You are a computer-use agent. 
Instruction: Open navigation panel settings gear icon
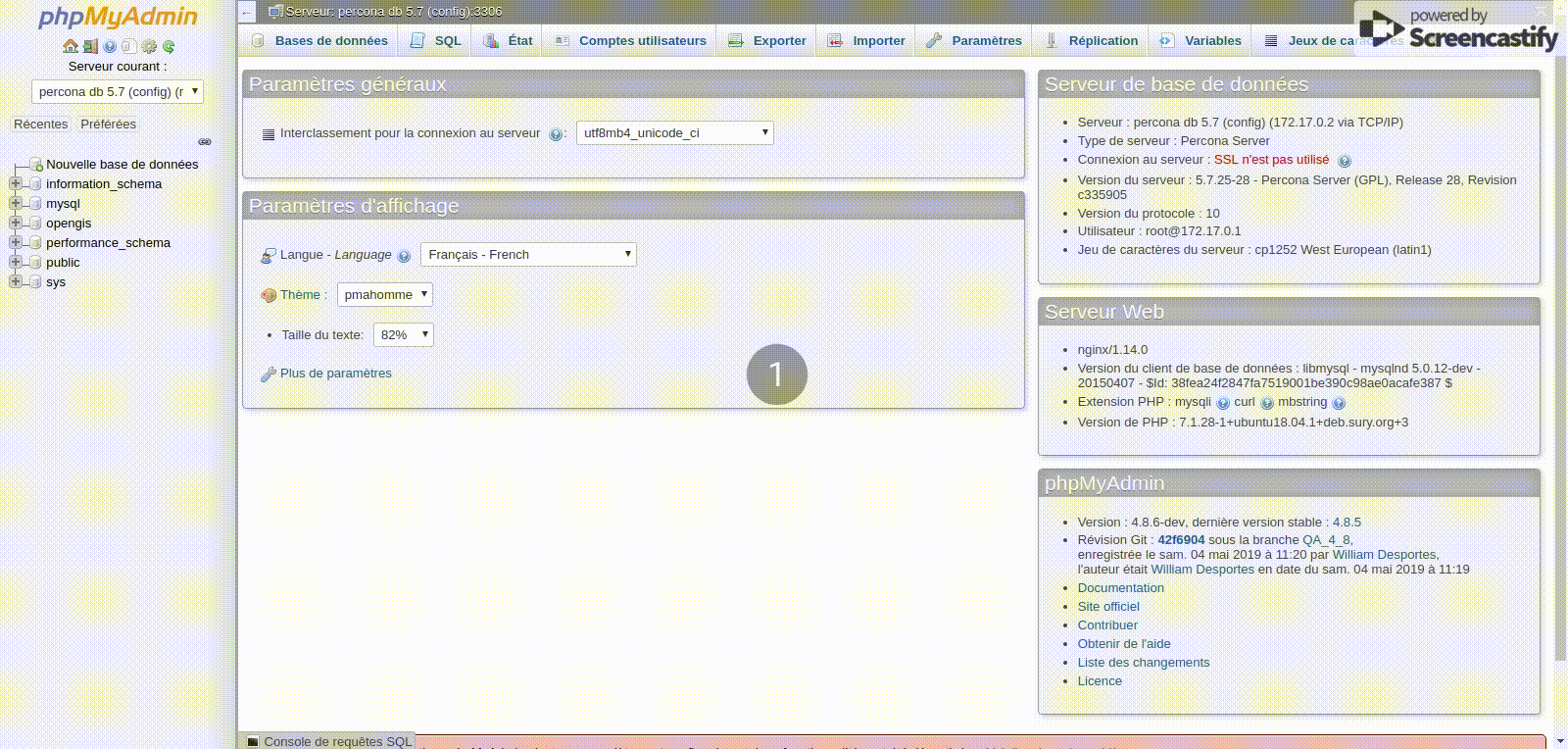coord(149,46)
